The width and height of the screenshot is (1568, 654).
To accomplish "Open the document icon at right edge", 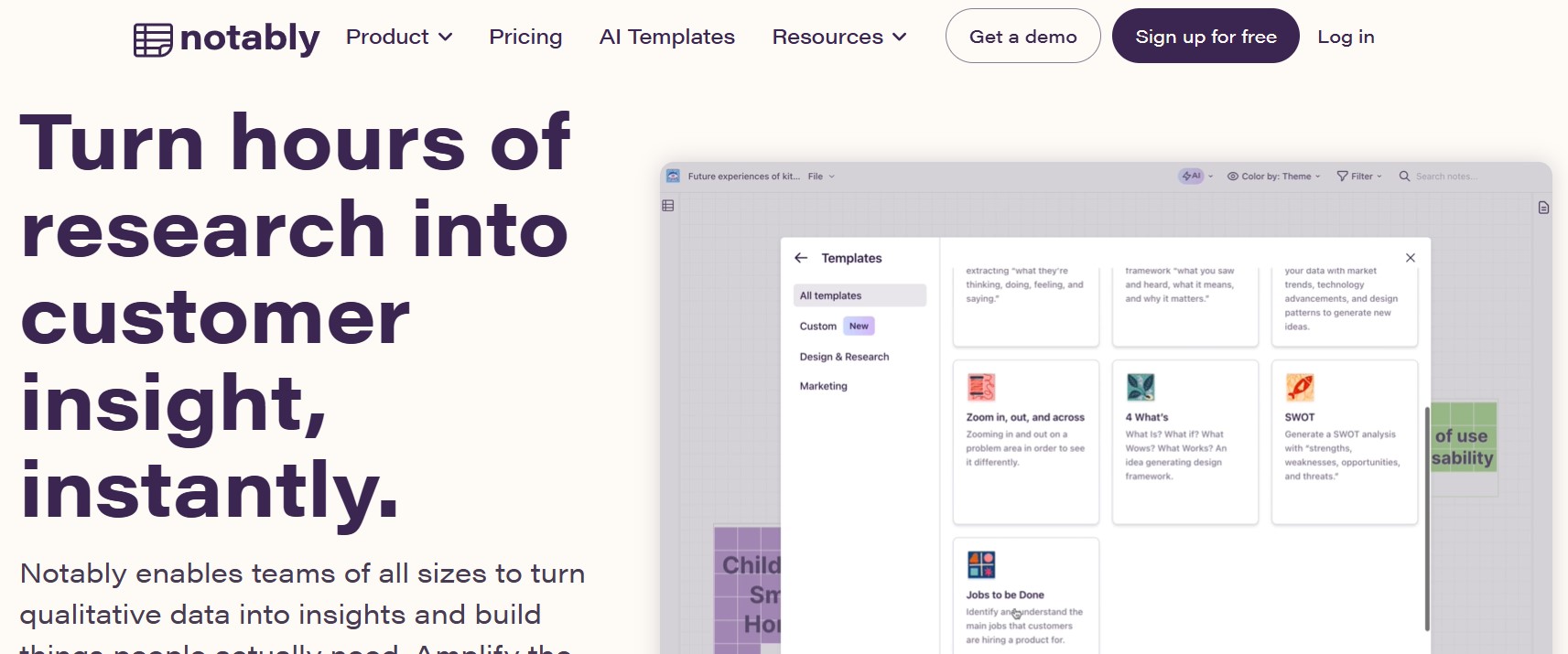I will click(1543, 208).
